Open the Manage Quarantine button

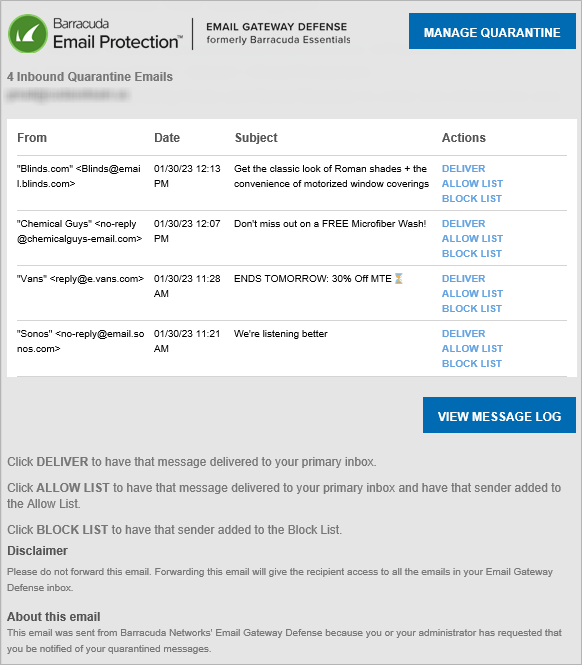pos(492,31)
